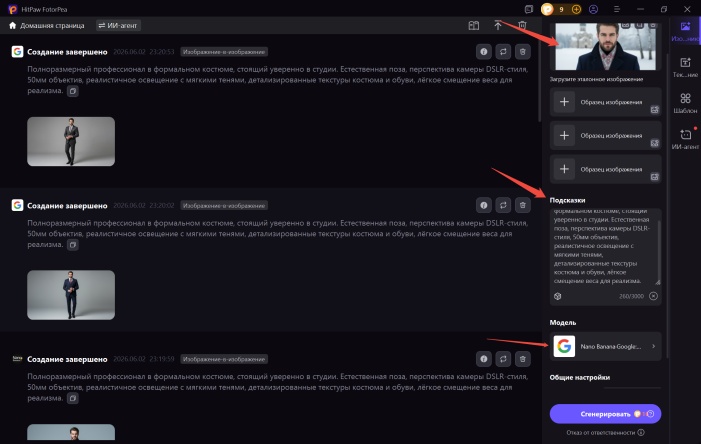
Task: Click the Изображение-в-изображение tag at 23:19:59
Action: [x=224, y=359]
